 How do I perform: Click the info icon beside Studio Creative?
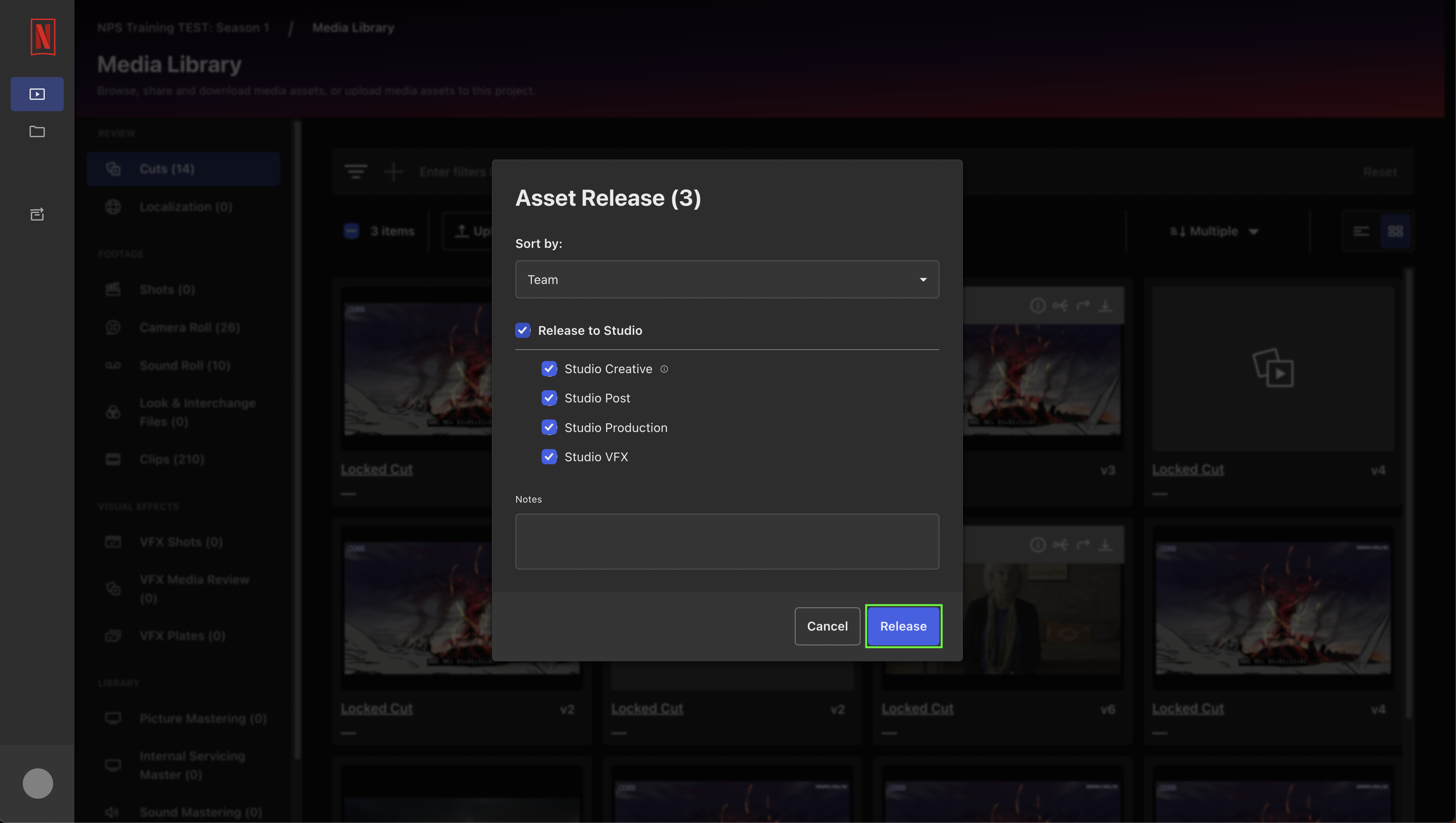click(x=664, y=369)
